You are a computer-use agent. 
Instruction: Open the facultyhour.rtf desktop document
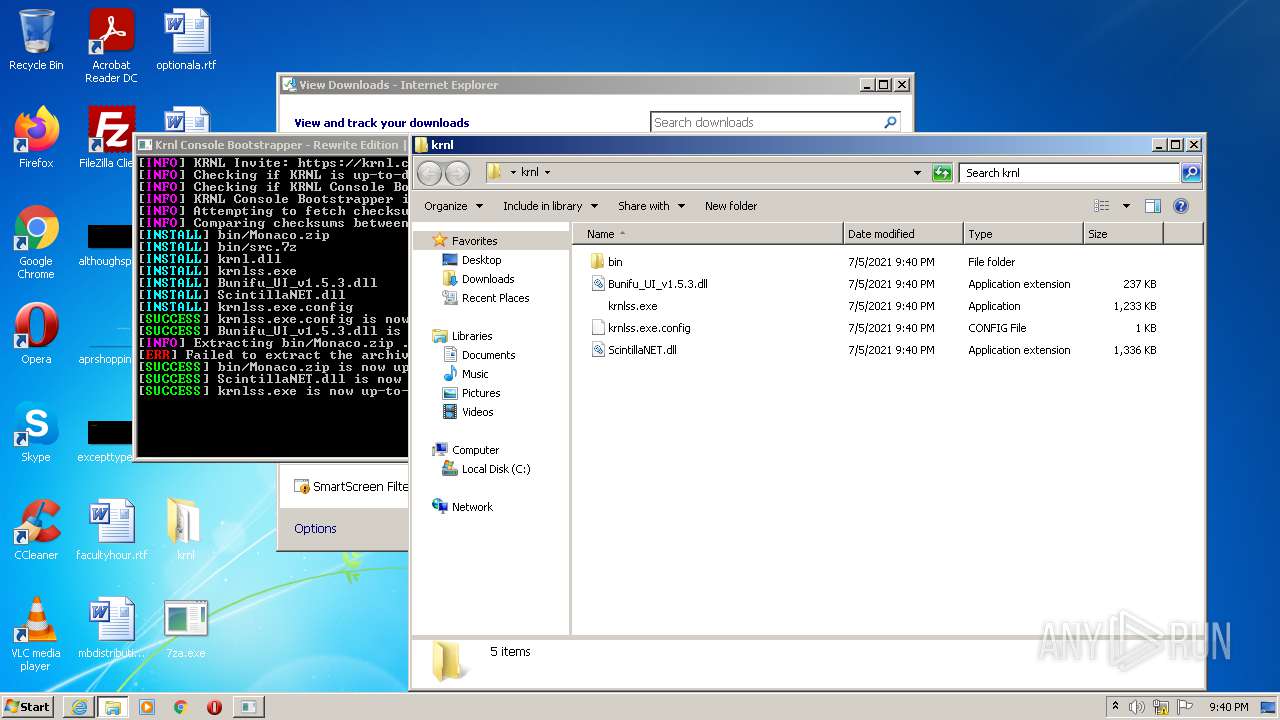[x=111, y=530]
